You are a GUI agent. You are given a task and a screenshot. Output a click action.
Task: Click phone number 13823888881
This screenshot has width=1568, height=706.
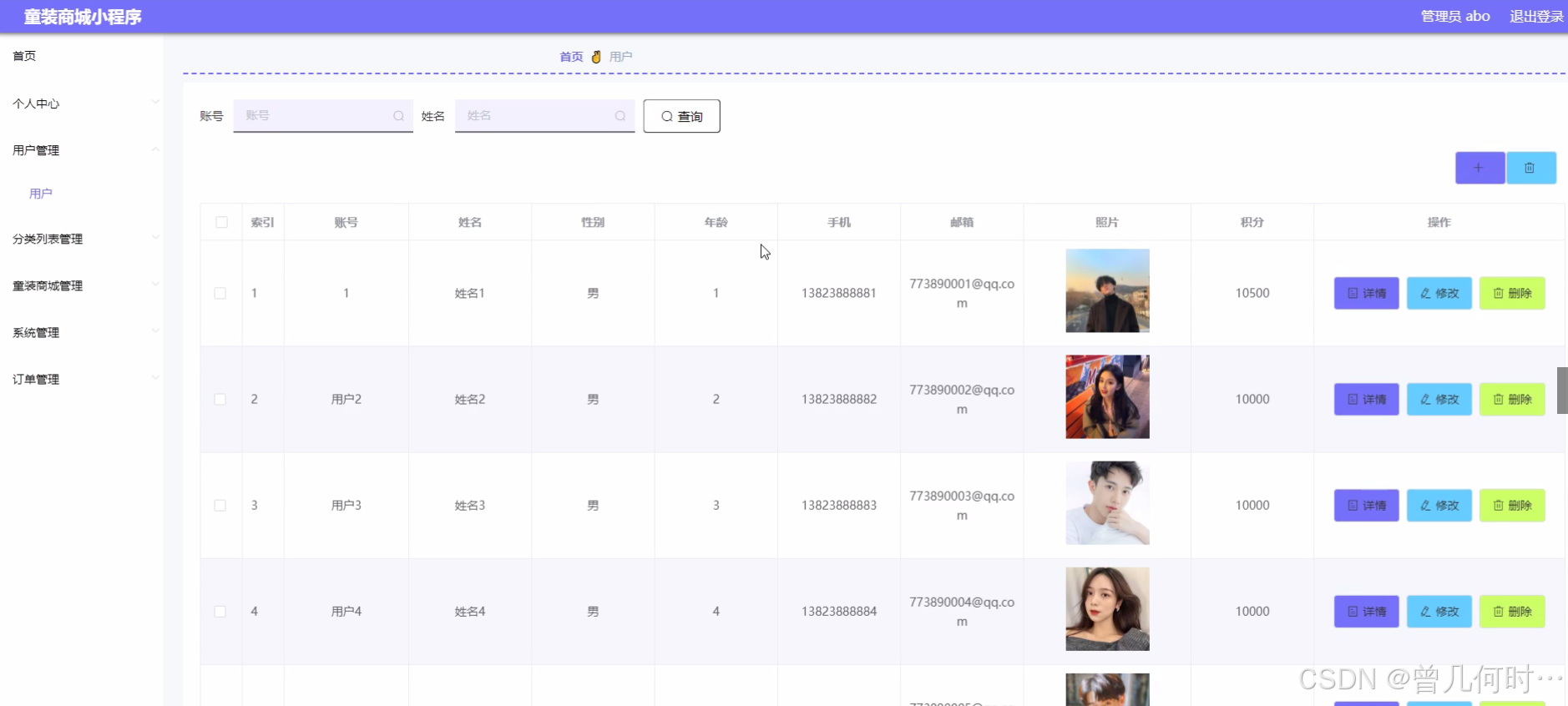tap(839, 293)
